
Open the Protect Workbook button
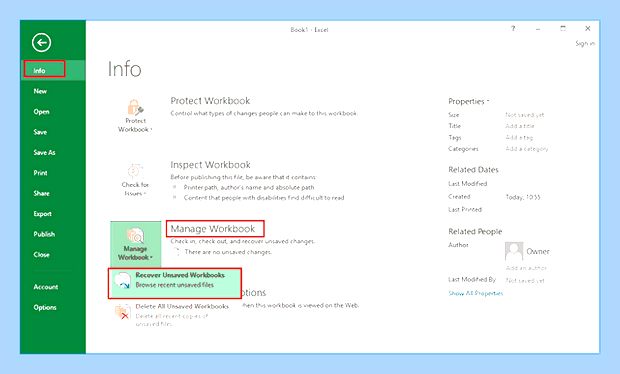tap(135, 116)
